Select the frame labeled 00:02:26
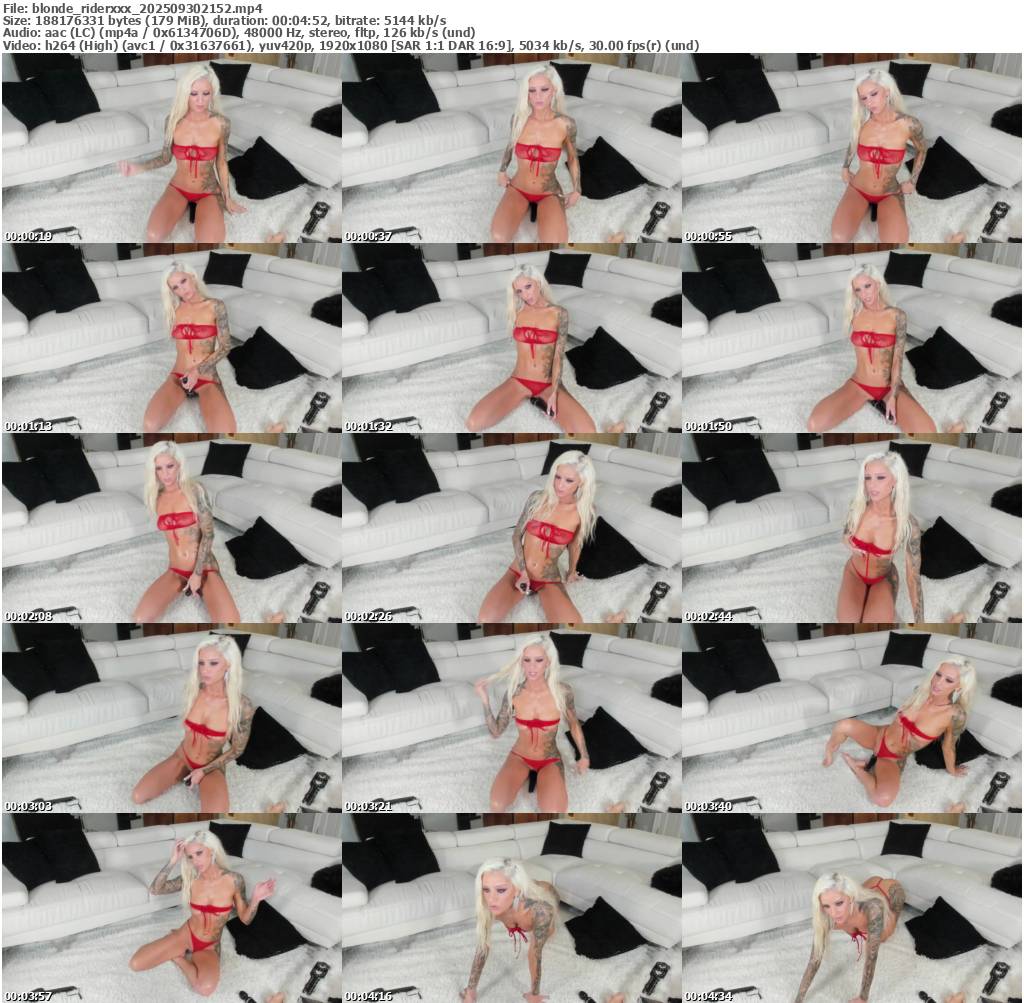Screen dimensions: 1024x1003 tap(511, 528)
